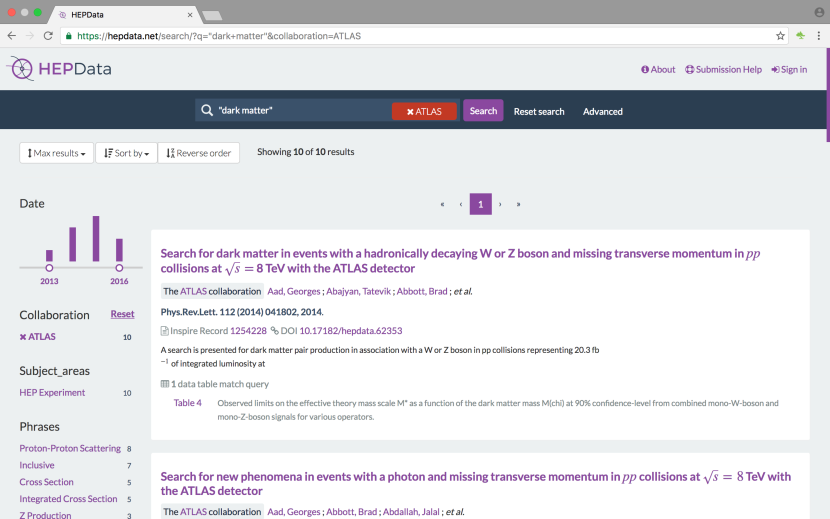Viewport: 830px width, 519px height.
Task: Remove the red ATLAS filter tag
Action: 424,111
